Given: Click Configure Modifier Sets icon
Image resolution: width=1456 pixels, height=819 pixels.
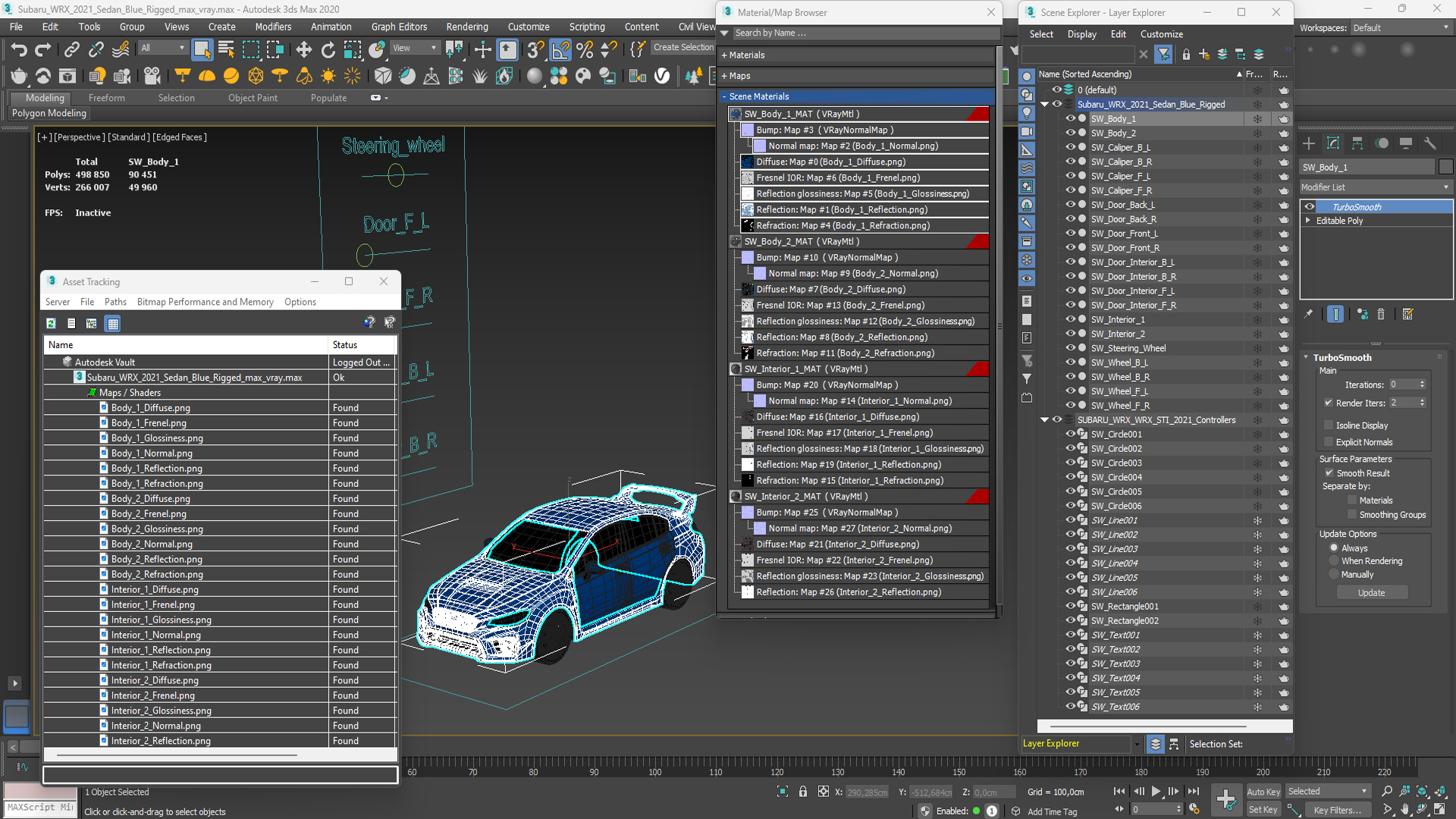Looking at the screenshot, I should click(1407, 314).
